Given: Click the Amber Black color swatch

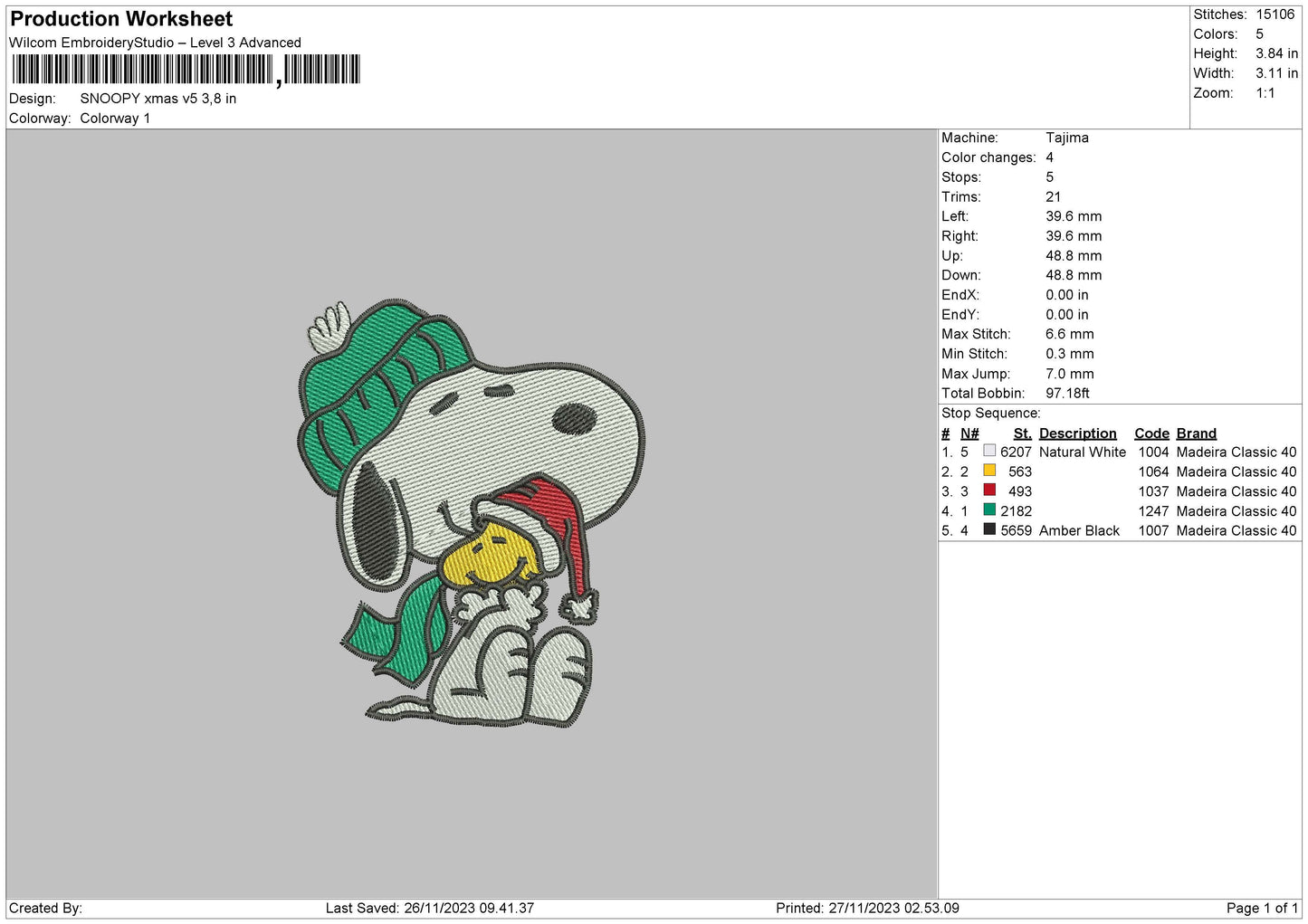Looking at the screenshot, I should pyautogui.click(x=989, y=529).
